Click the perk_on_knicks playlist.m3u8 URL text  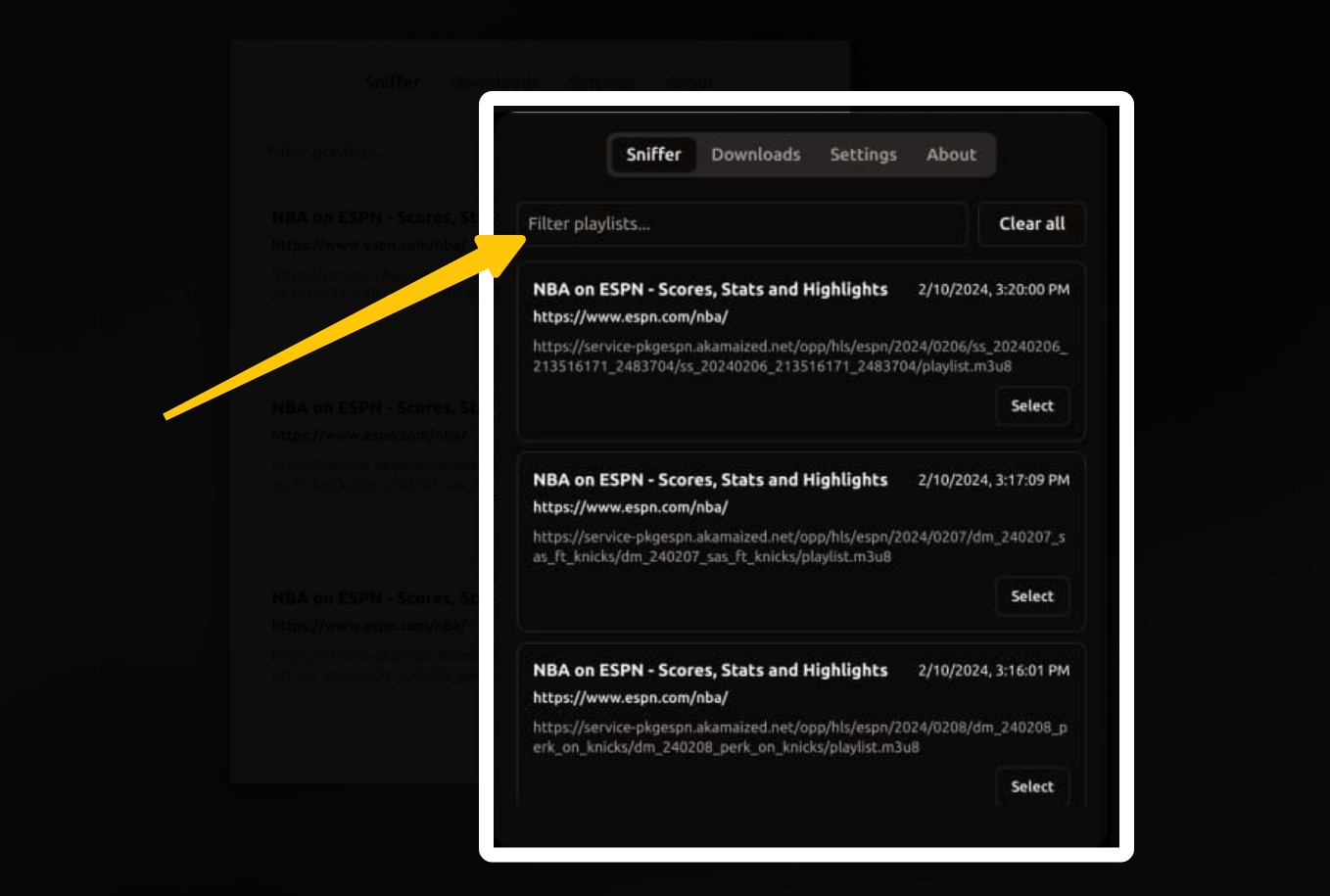pyautogui.click(x=800, y=737)
